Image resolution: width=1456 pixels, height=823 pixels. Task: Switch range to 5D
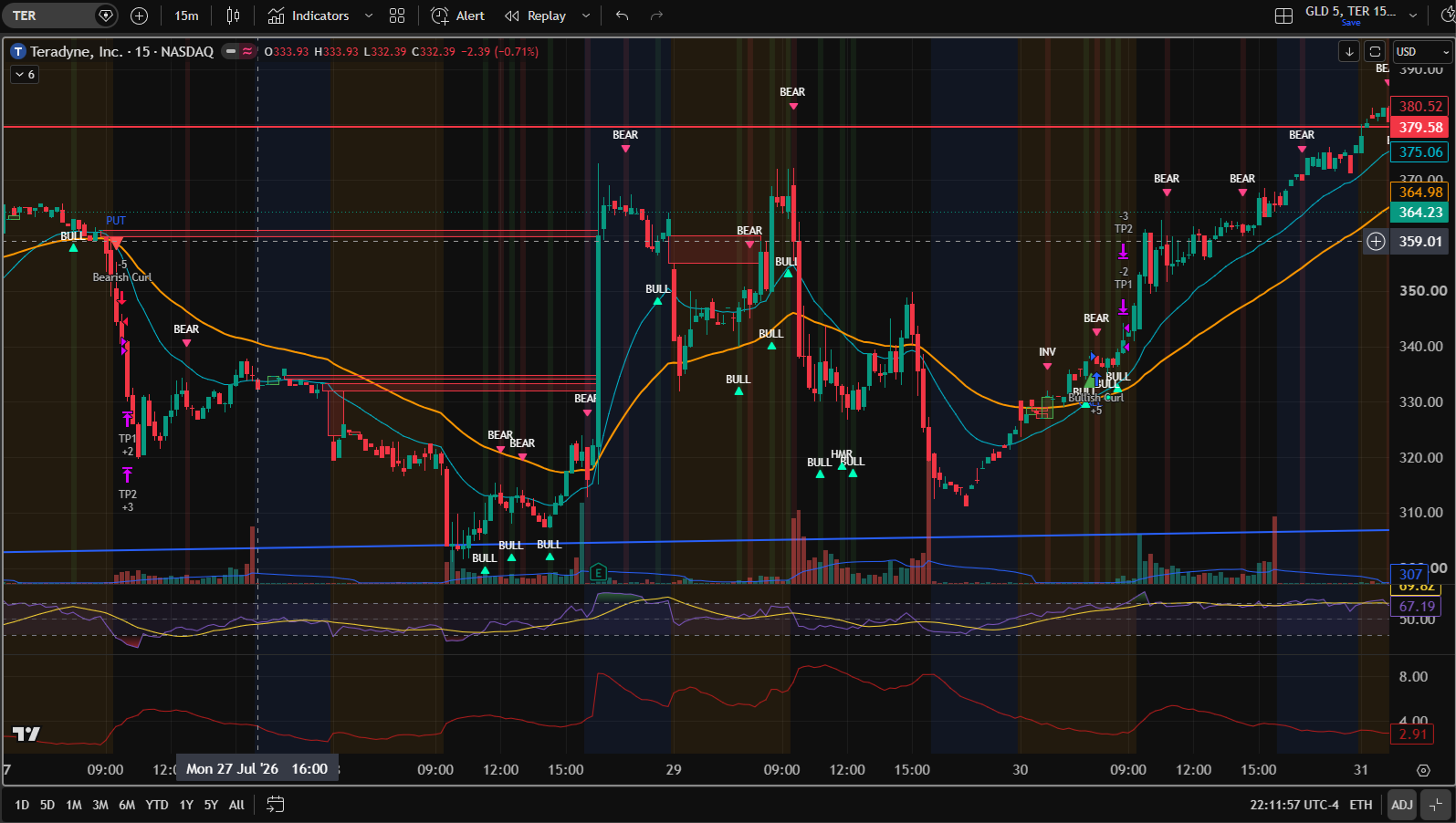(47, 805)
